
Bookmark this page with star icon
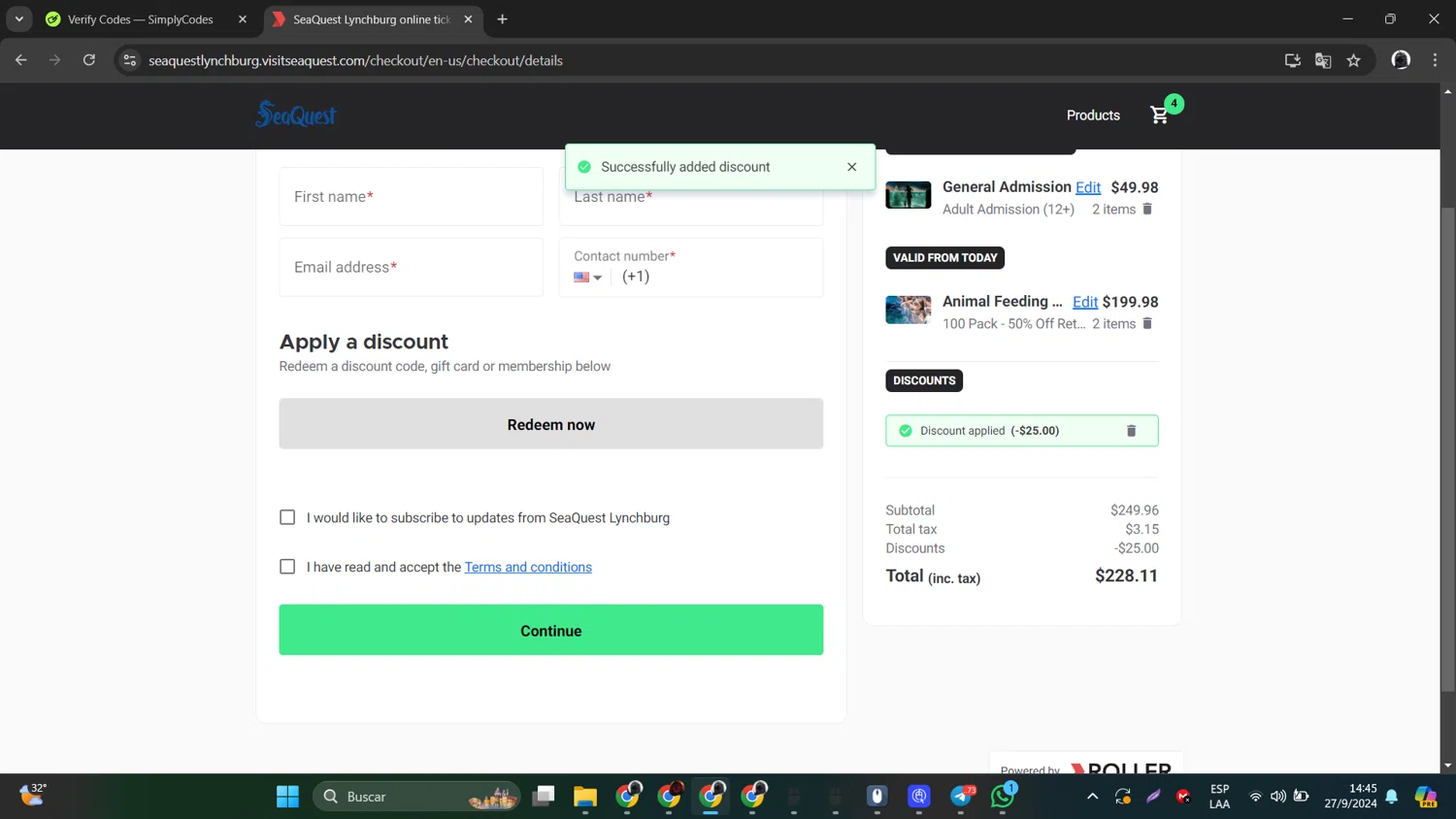click(x=1353, y=60)
